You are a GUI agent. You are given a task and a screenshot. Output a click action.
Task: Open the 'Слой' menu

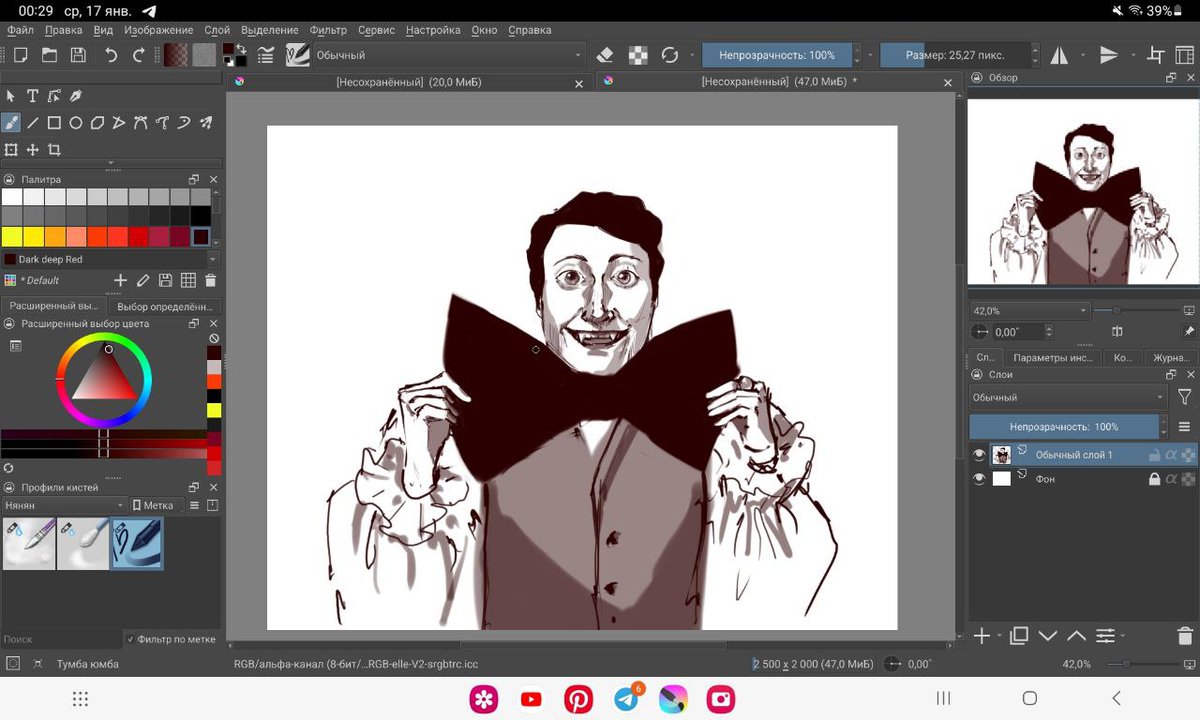(x=217, y=30)
